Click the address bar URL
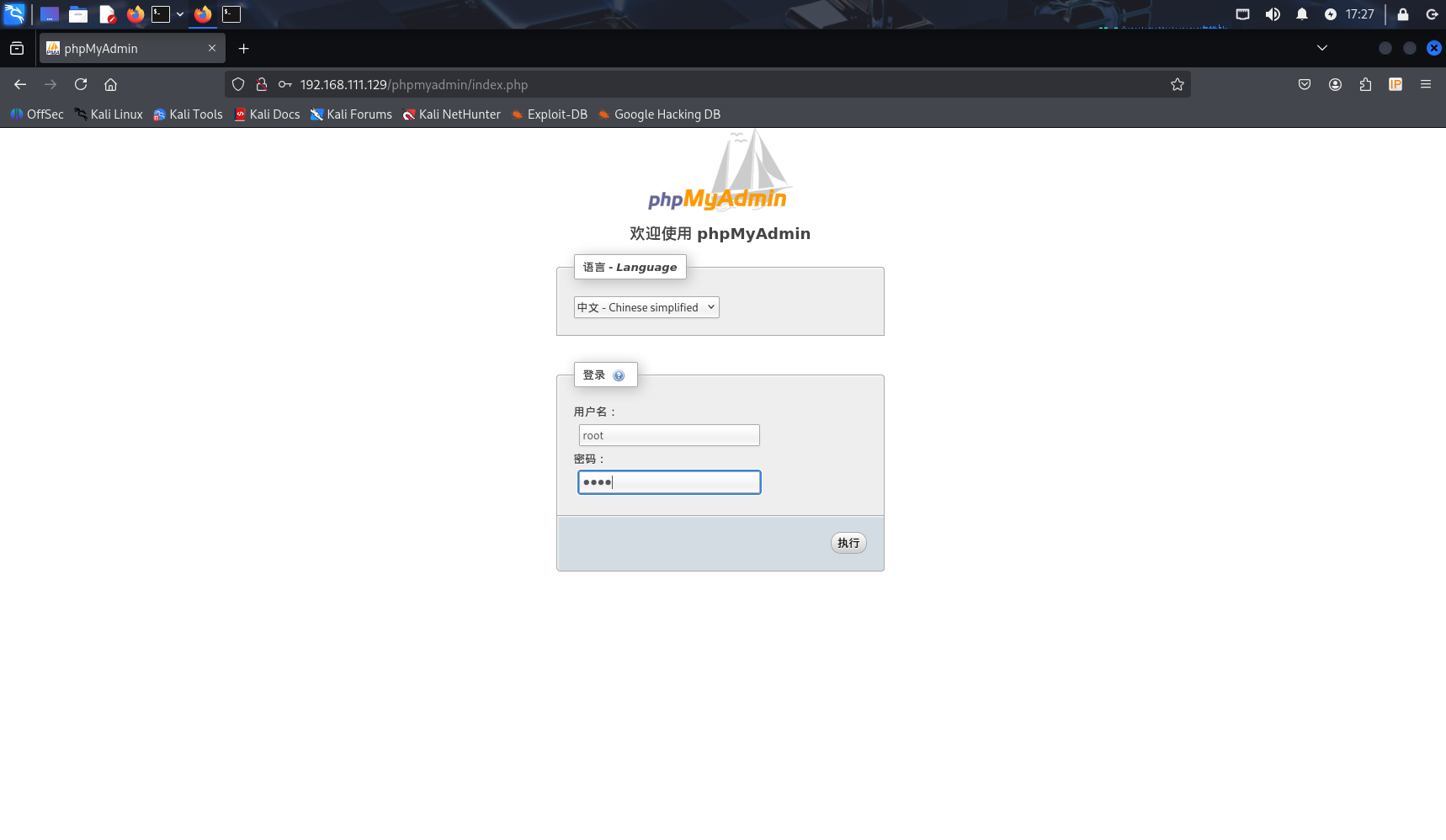The height and width of the screenshot is (840, 1446). pos(414,84)
